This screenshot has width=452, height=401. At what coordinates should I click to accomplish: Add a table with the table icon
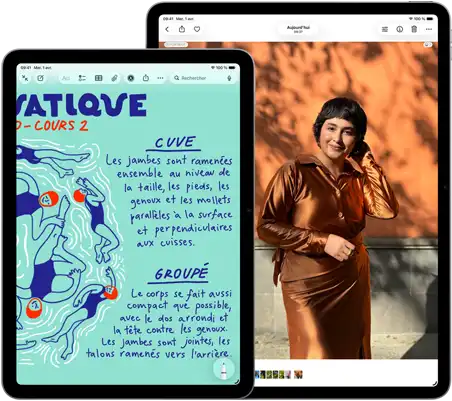[x=98, y=78]
